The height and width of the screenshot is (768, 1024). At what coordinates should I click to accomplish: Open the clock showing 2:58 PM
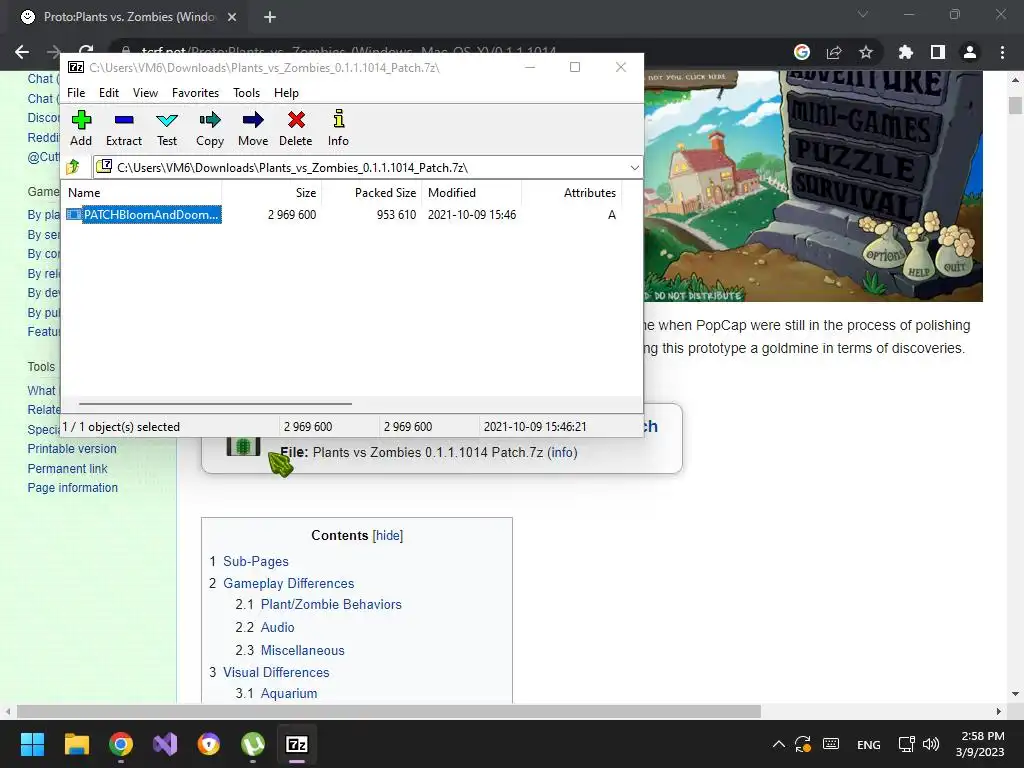pyautogui.click(x=982, y=744)
